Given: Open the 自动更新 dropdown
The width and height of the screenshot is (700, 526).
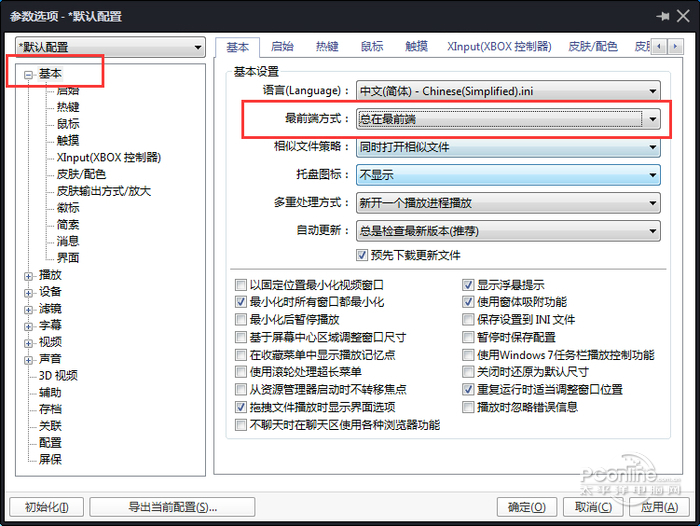Looking at the screenshot, I should coord(508,231).
